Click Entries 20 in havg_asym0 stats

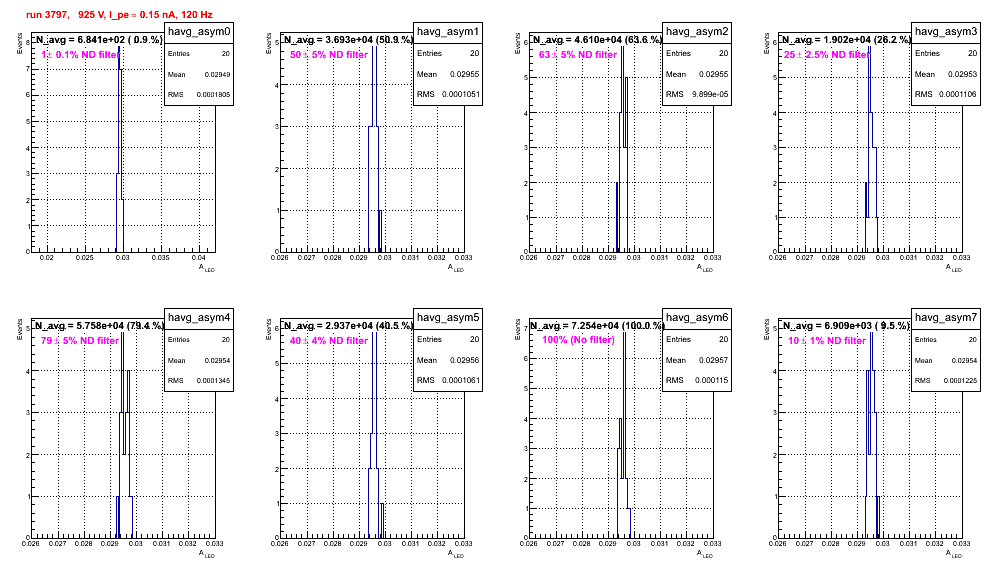click(199, 54)
